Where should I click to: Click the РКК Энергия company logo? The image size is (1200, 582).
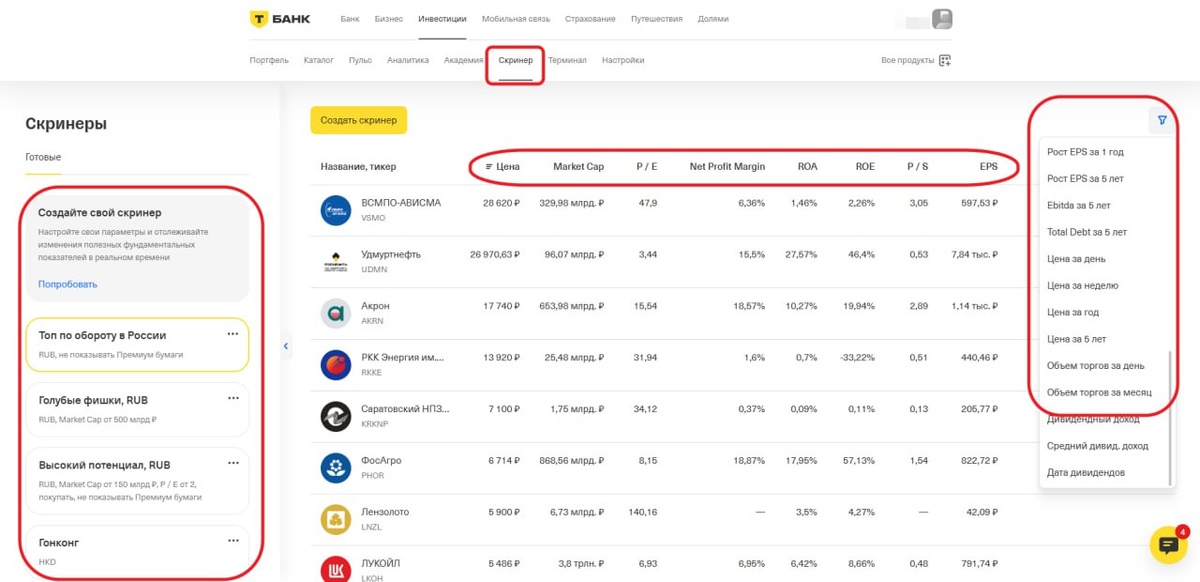(x=335, y=365)
